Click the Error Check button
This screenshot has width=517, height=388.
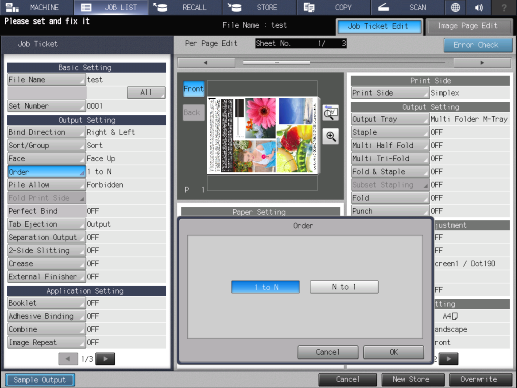pos(478,45)
